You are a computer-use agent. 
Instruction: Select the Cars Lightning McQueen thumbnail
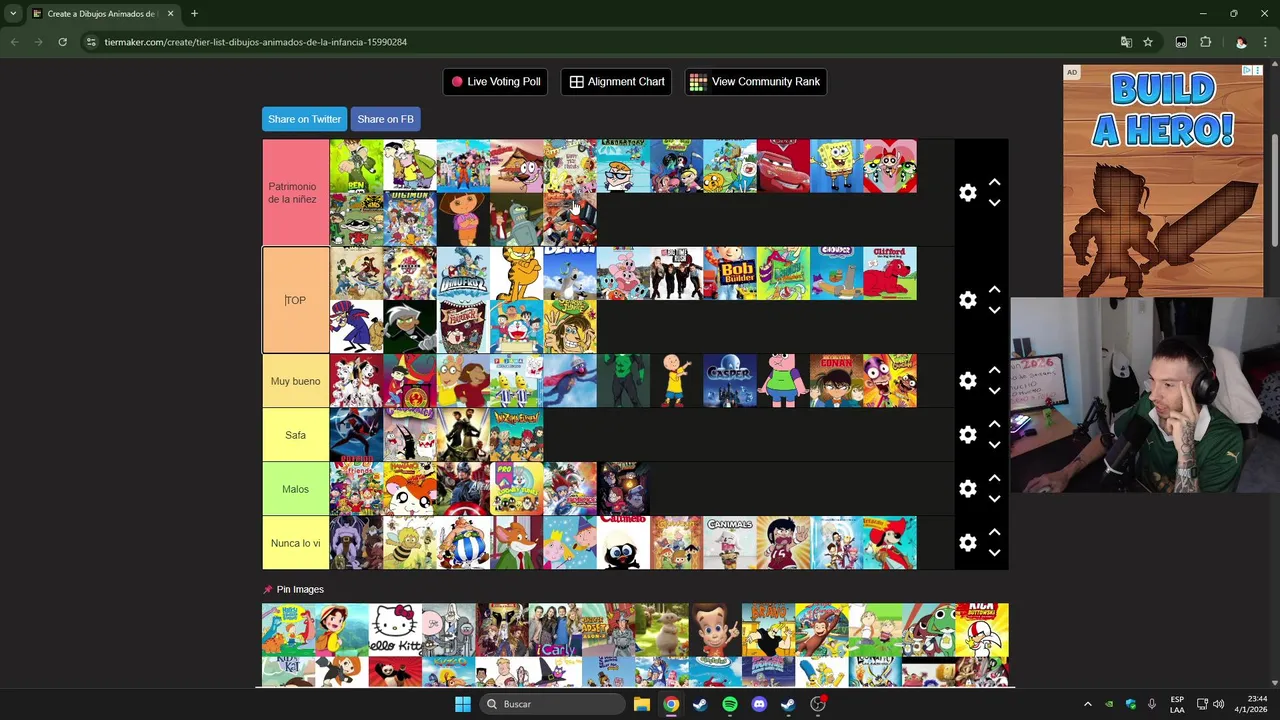coord(783,166)
